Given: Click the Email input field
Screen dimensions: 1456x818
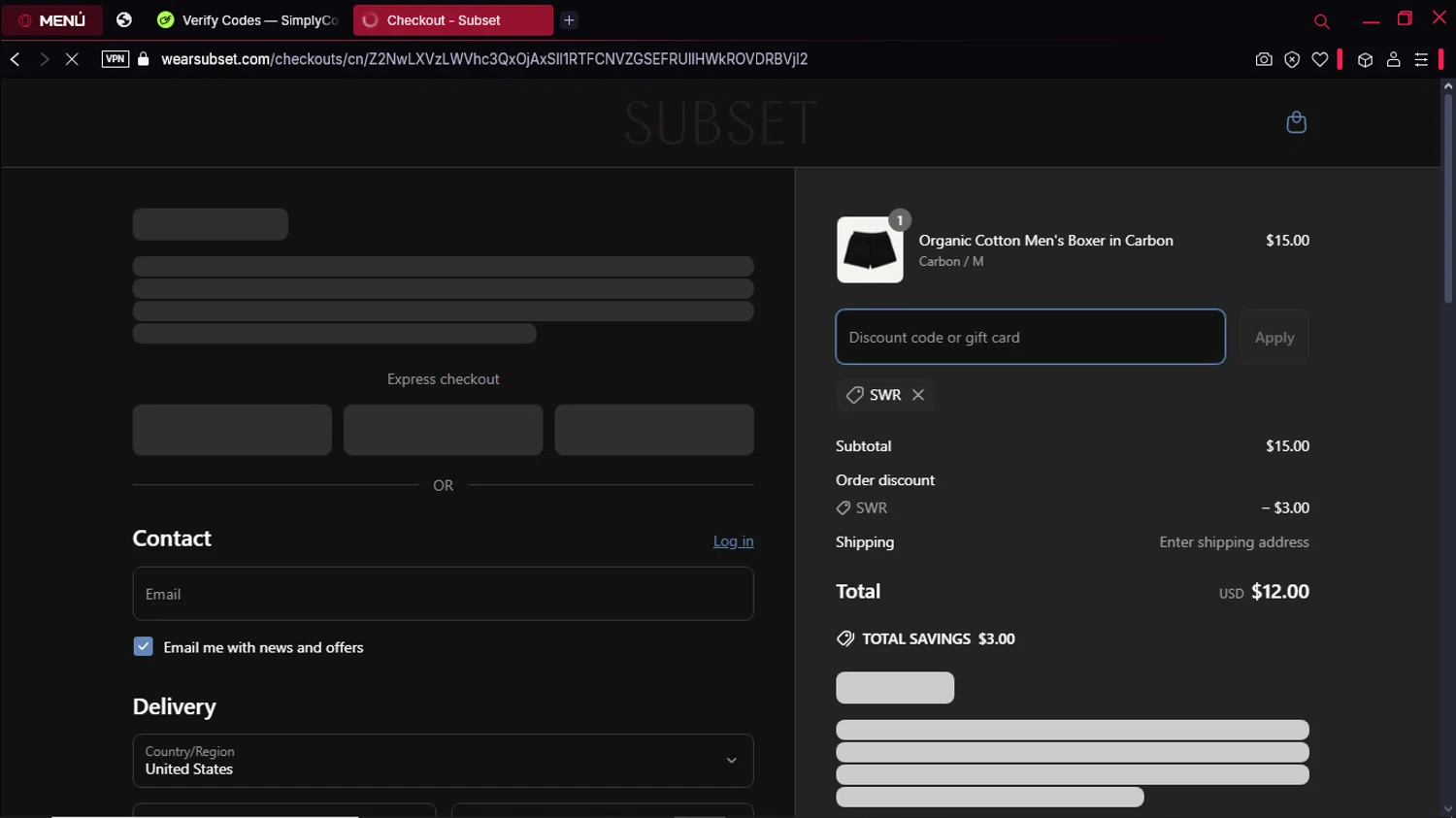Looking at the screenshot, I should coord(443,594).
